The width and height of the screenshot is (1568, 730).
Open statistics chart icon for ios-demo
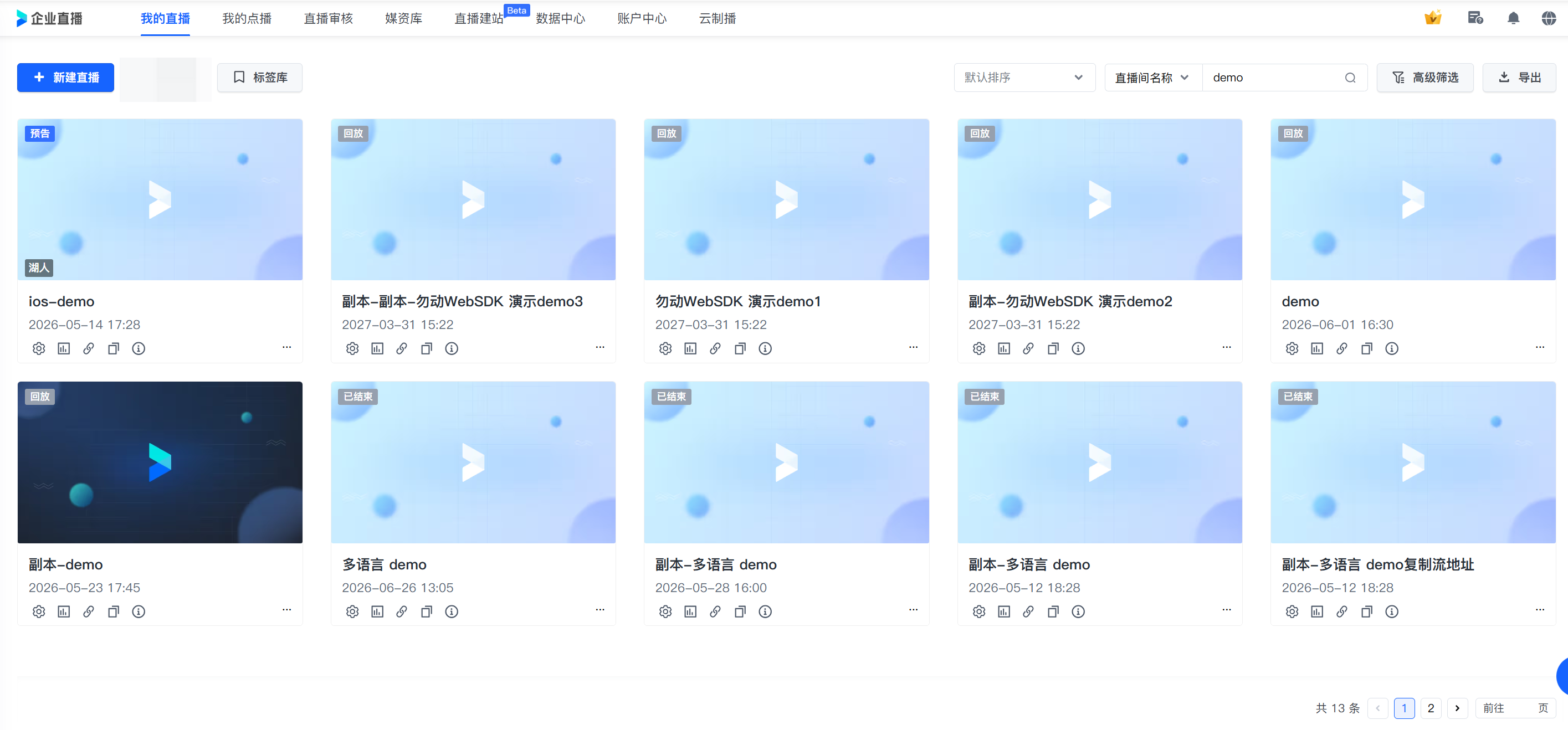point(64,348)
